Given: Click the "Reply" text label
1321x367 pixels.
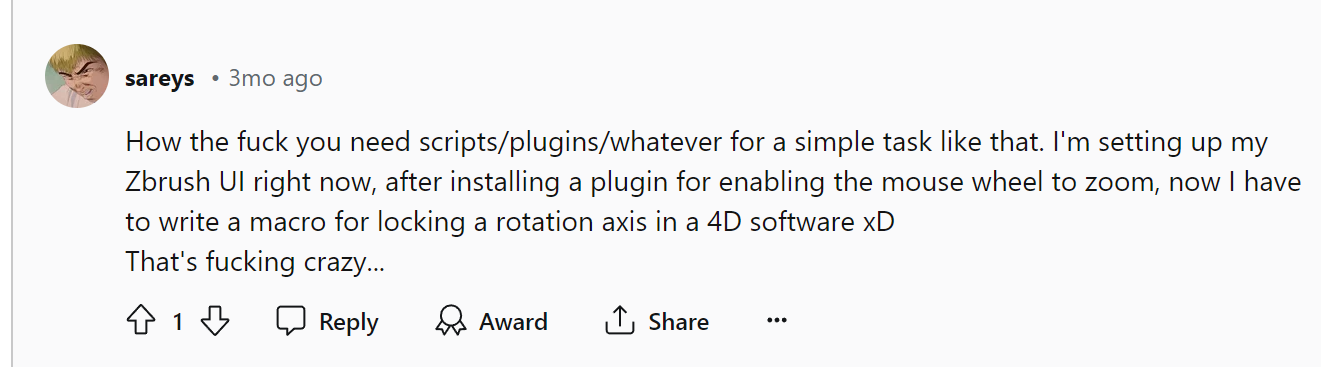Looking at the screenshot, I should [348, 322].
